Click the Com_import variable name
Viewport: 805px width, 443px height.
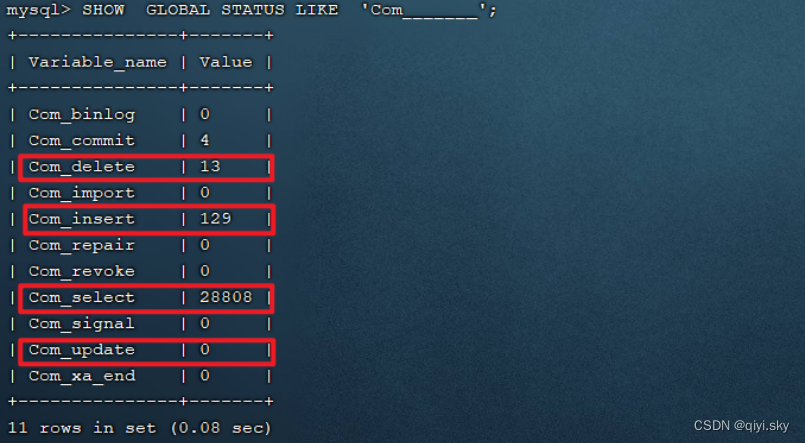[x=82, y=193]
